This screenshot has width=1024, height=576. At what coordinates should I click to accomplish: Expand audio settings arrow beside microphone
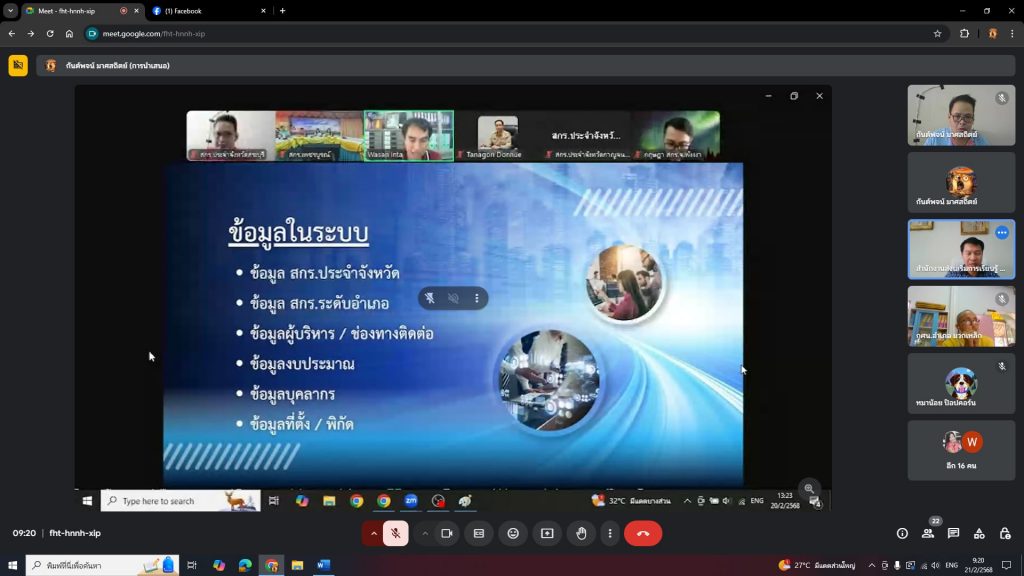click(374, 534)
